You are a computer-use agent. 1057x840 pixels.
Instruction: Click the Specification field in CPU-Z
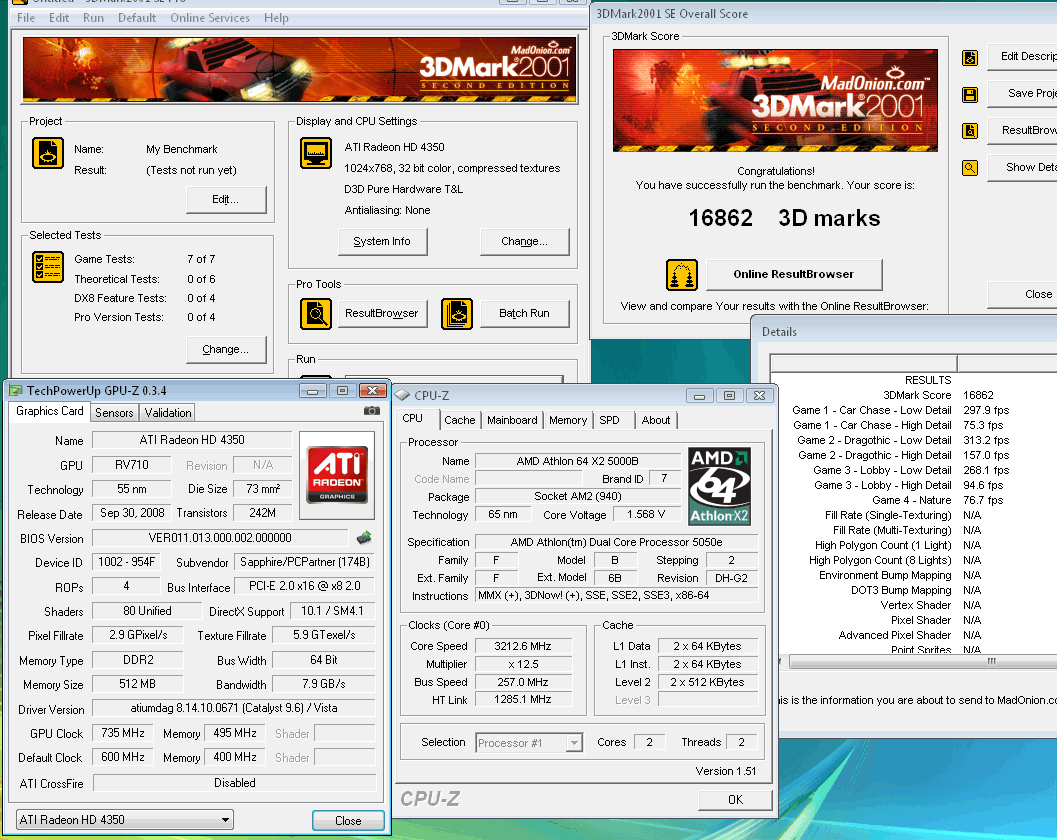tap(616, 542)
